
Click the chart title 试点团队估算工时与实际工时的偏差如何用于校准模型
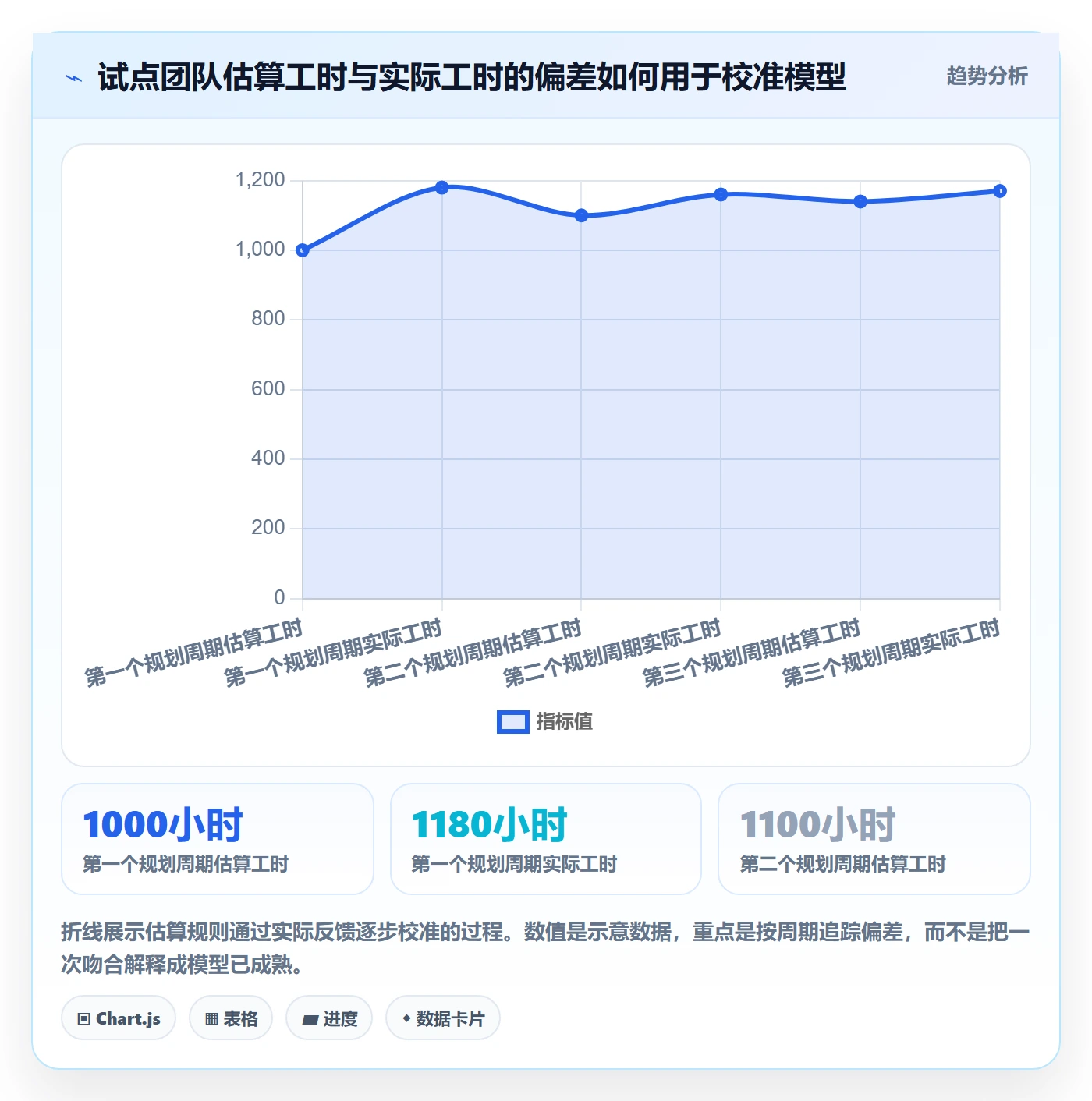[472, 77]
